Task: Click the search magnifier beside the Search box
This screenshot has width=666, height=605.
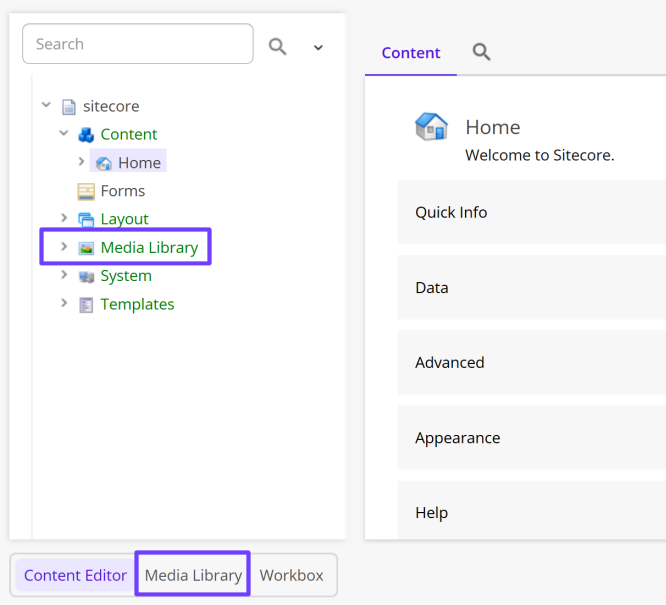Action: point(277,46)
